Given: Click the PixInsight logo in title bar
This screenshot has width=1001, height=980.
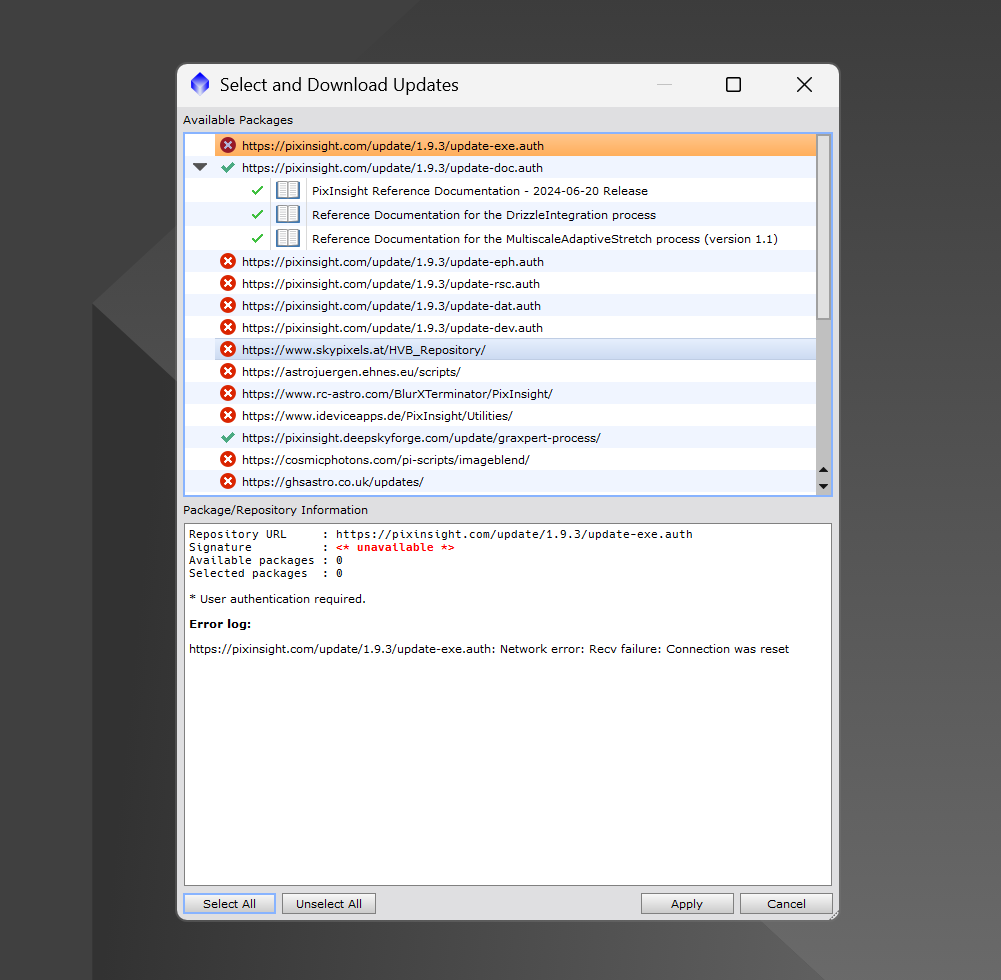Looking at the screenshot, I should pos(200,84).
